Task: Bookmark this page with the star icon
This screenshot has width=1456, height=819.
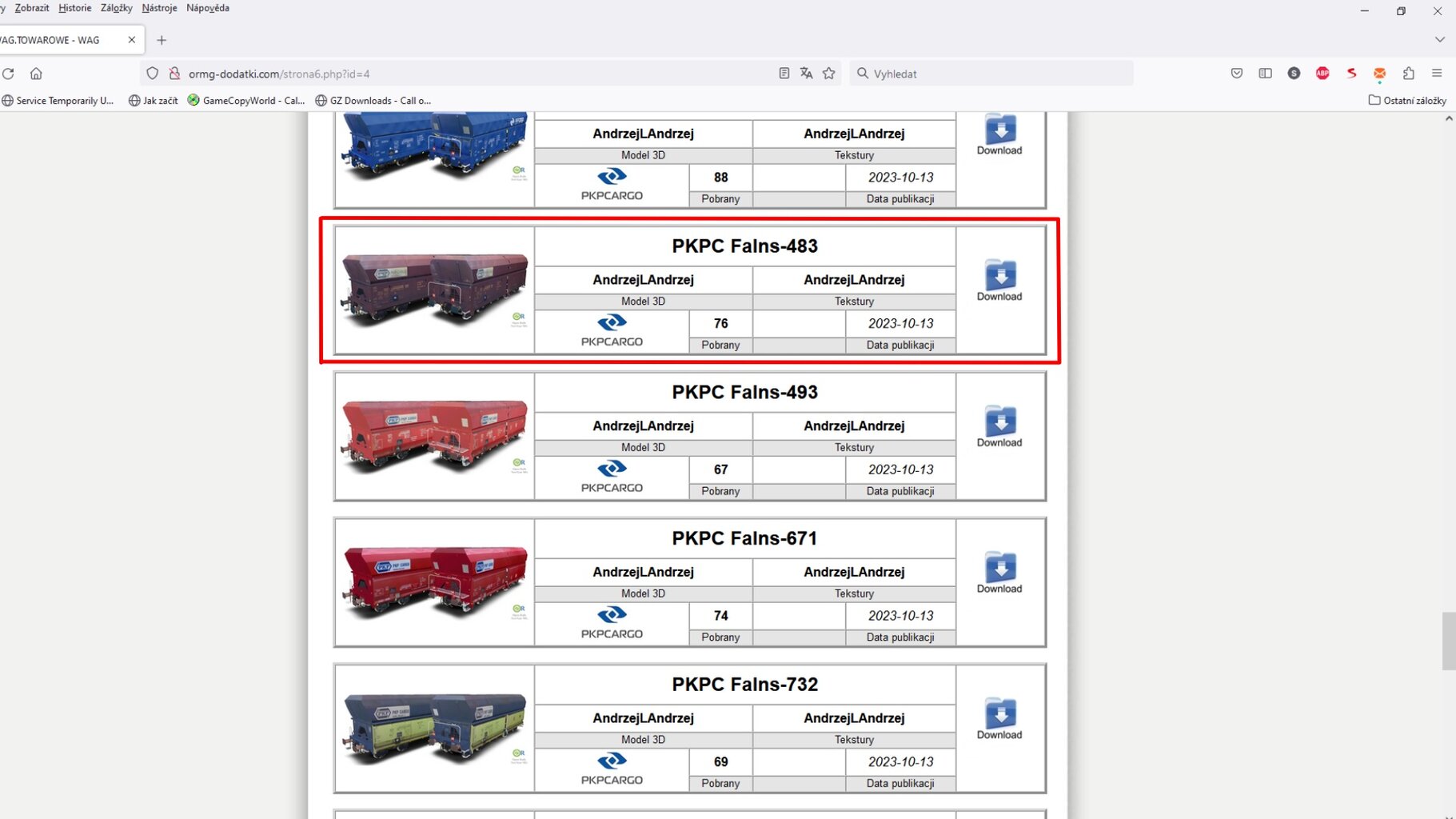Action: [x=829, y=74]
